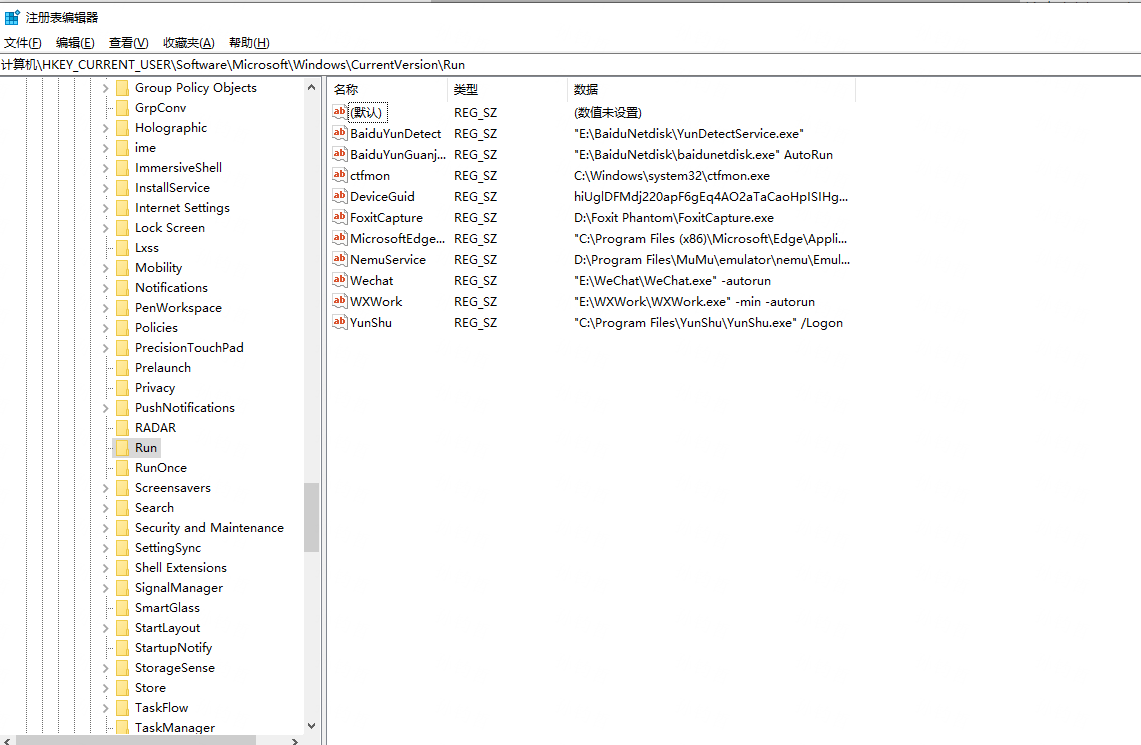Click the registry path address bar
The width and height of the screenshot is (1141, 745).
[x=570, y=65]
